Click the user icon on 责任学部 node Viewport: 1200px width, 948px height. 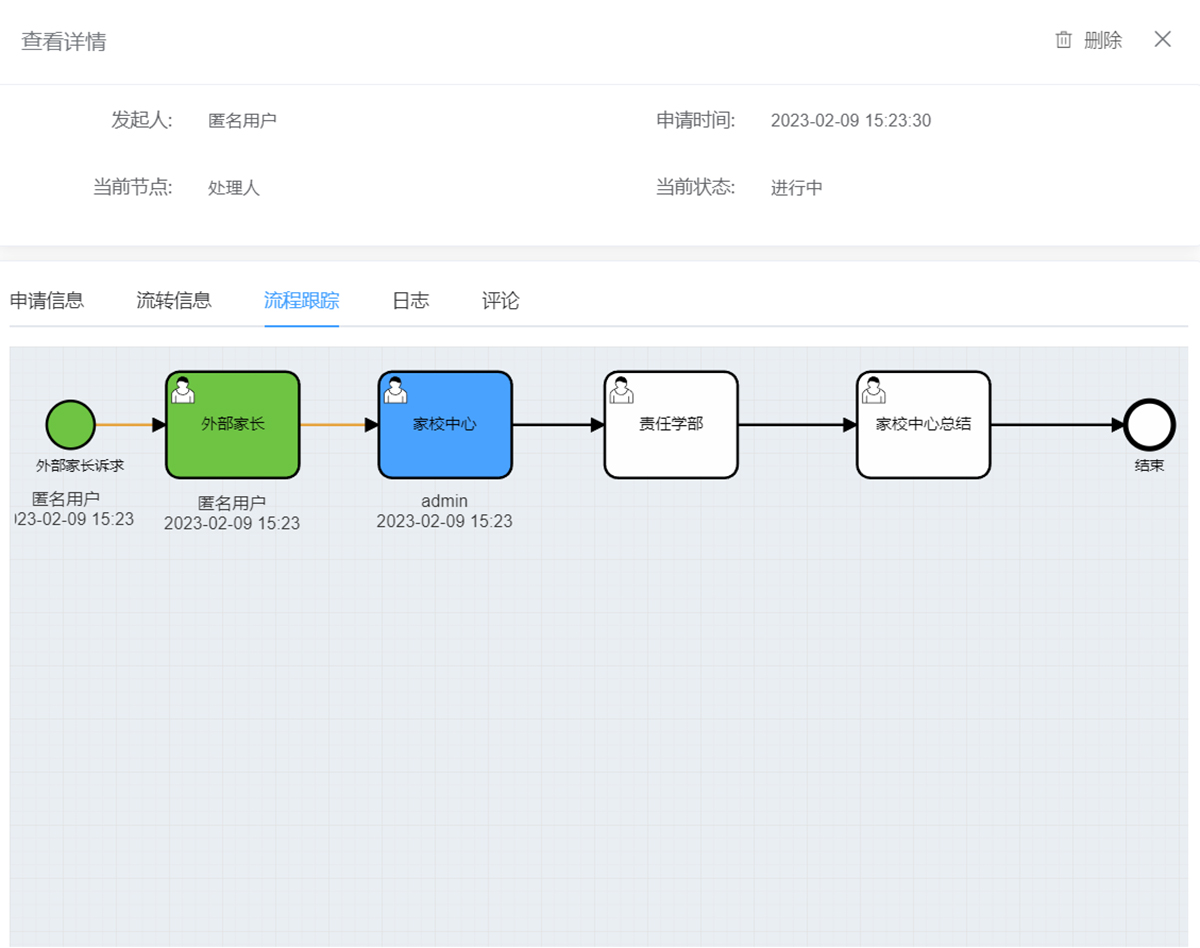point(621,389)
